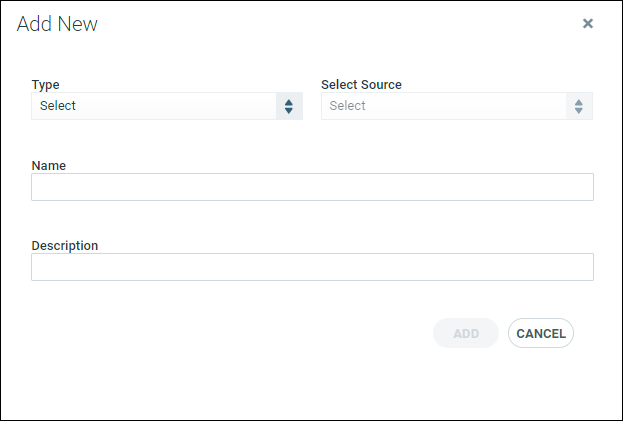Click the Select placeholder in Select Source
Screen dimensions: 623x421
tap(347, 106)
